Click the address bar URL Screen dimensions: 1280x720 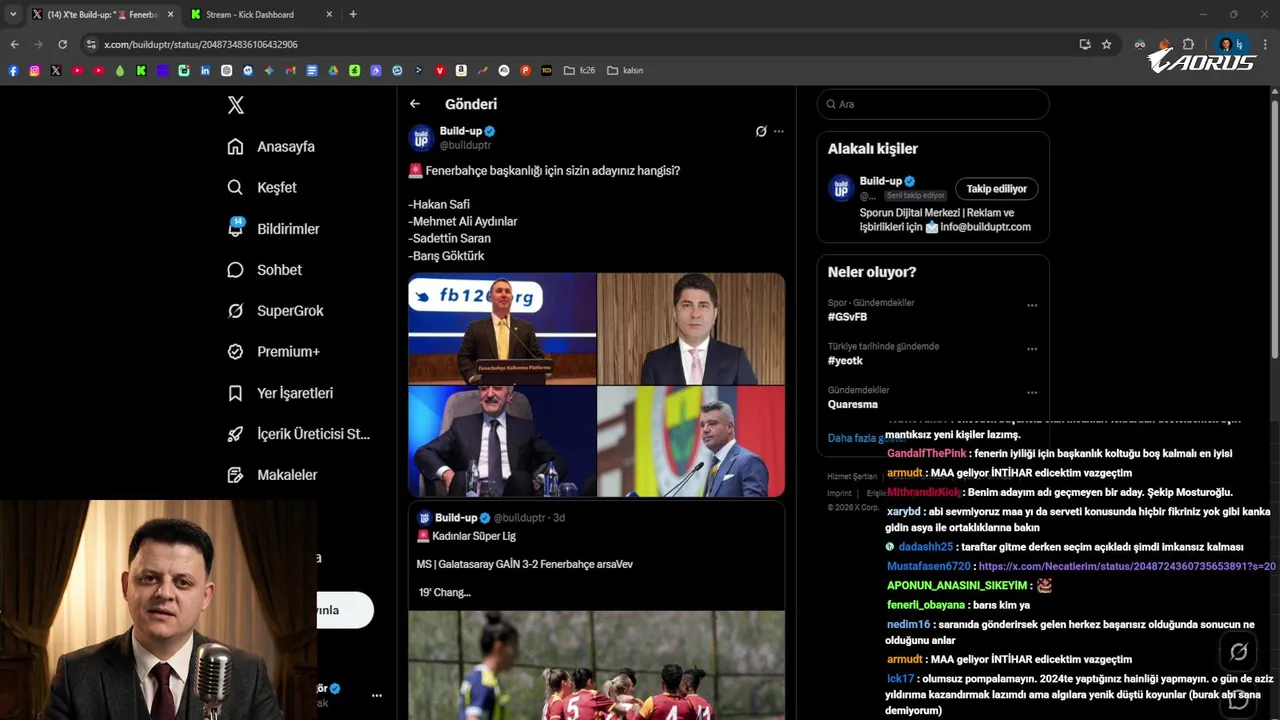[201, 45]
